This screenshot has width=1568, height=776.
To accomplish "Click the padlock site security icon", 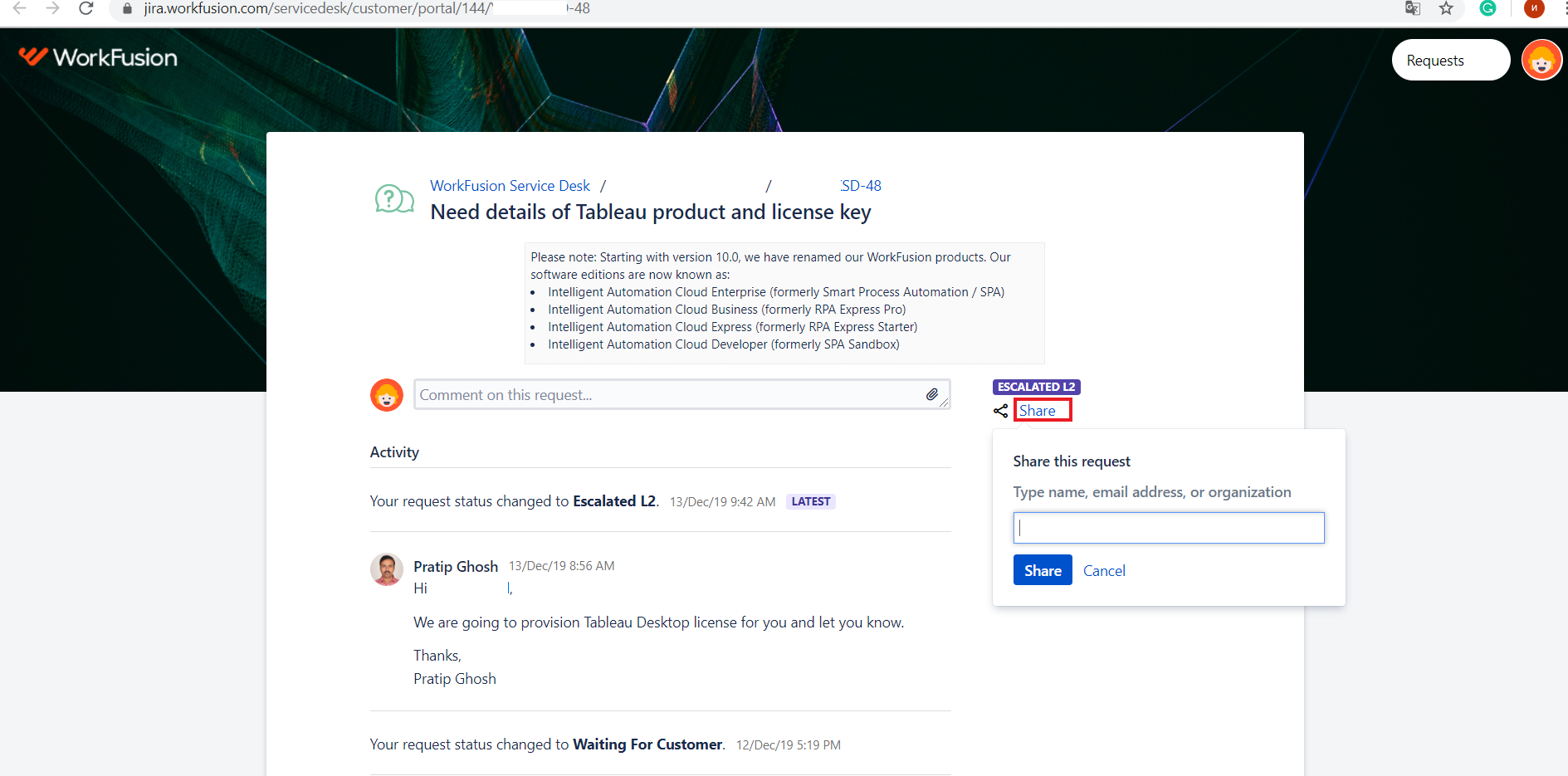I will click(127, 9).
